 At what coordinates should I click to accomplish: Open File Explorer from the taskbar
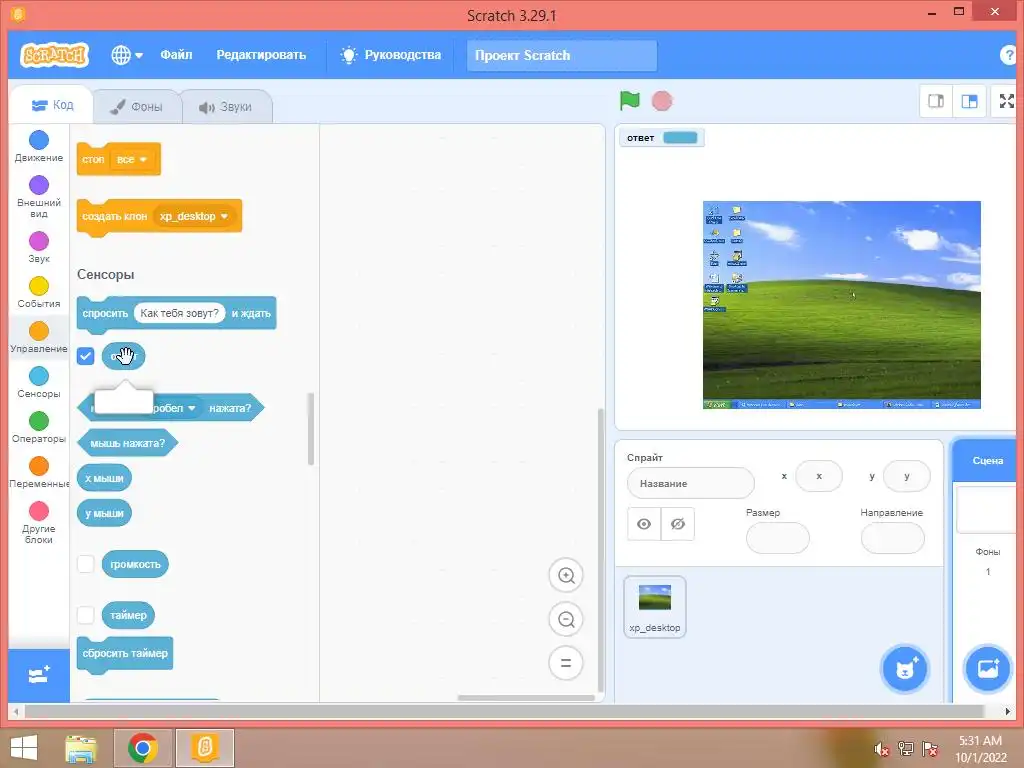(81, 748)
